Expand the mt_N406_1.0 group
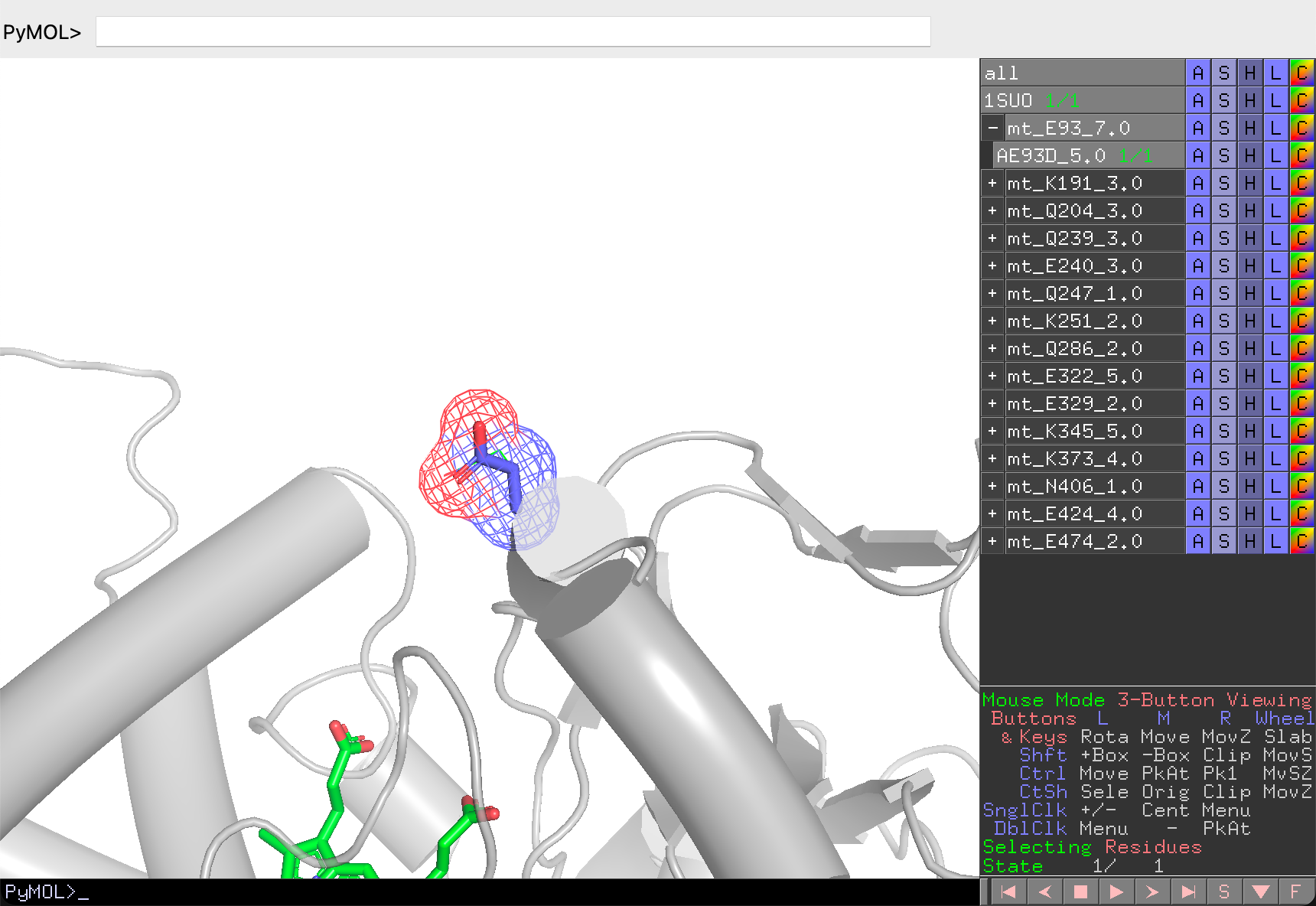The width and height of the screenshot is (1316, 906). [x=992, y=486]
